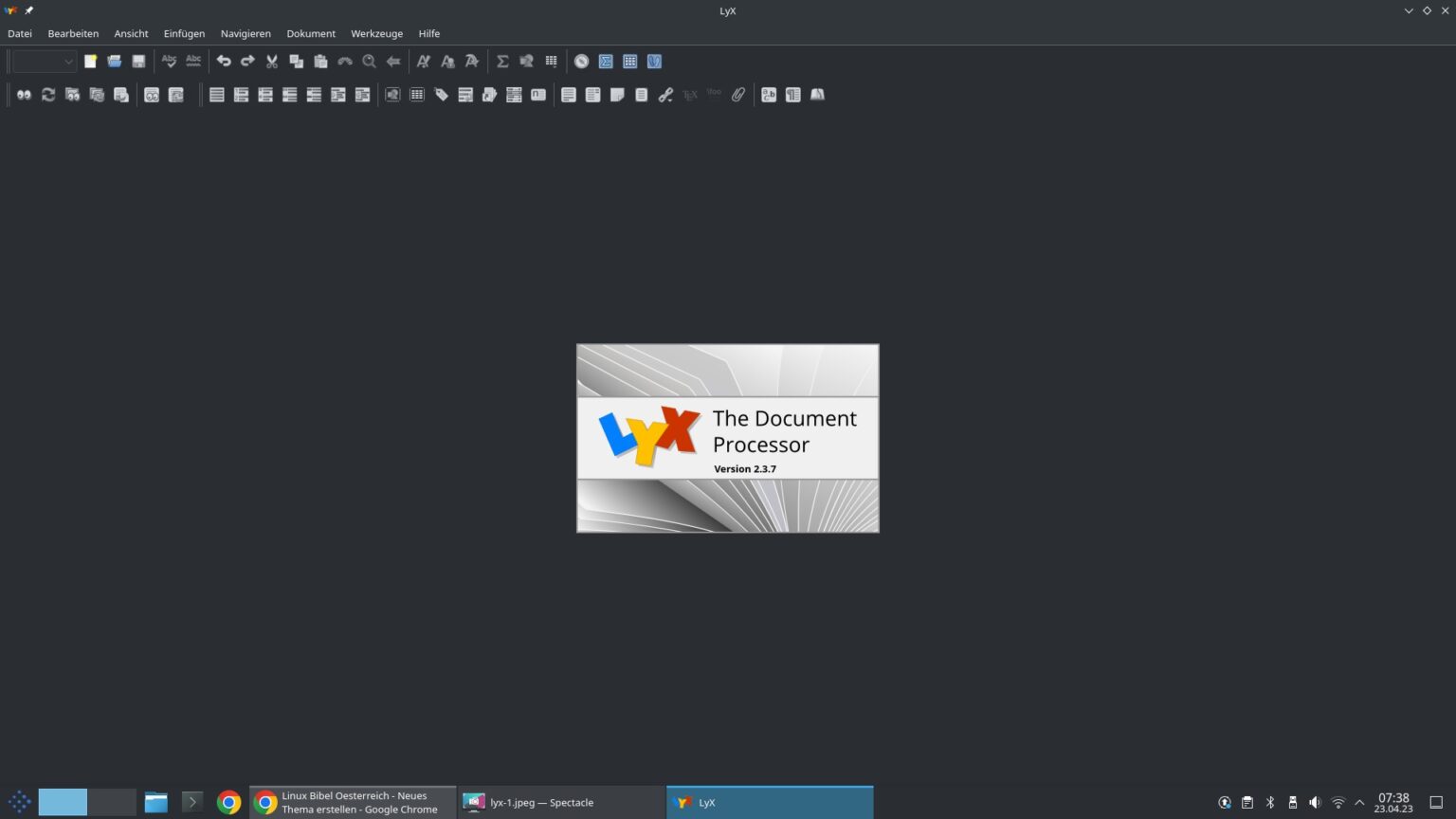Insert a table into the document
This screenshot has width=1456, height=819.
tap(551, 61)
